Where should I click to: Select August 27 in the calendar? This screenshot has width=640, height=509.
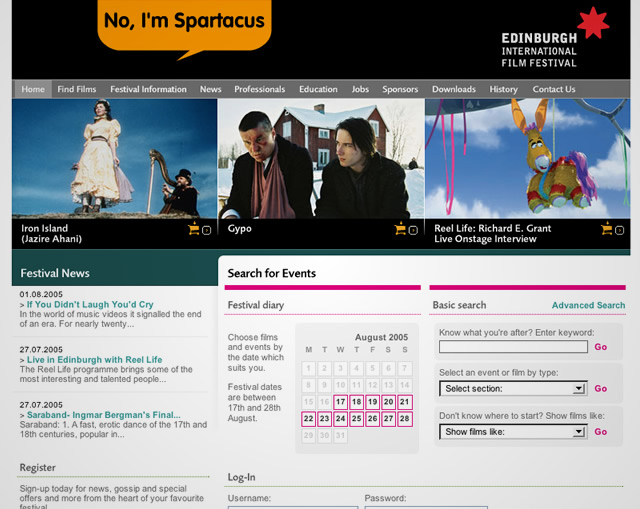tap(389, 419)
